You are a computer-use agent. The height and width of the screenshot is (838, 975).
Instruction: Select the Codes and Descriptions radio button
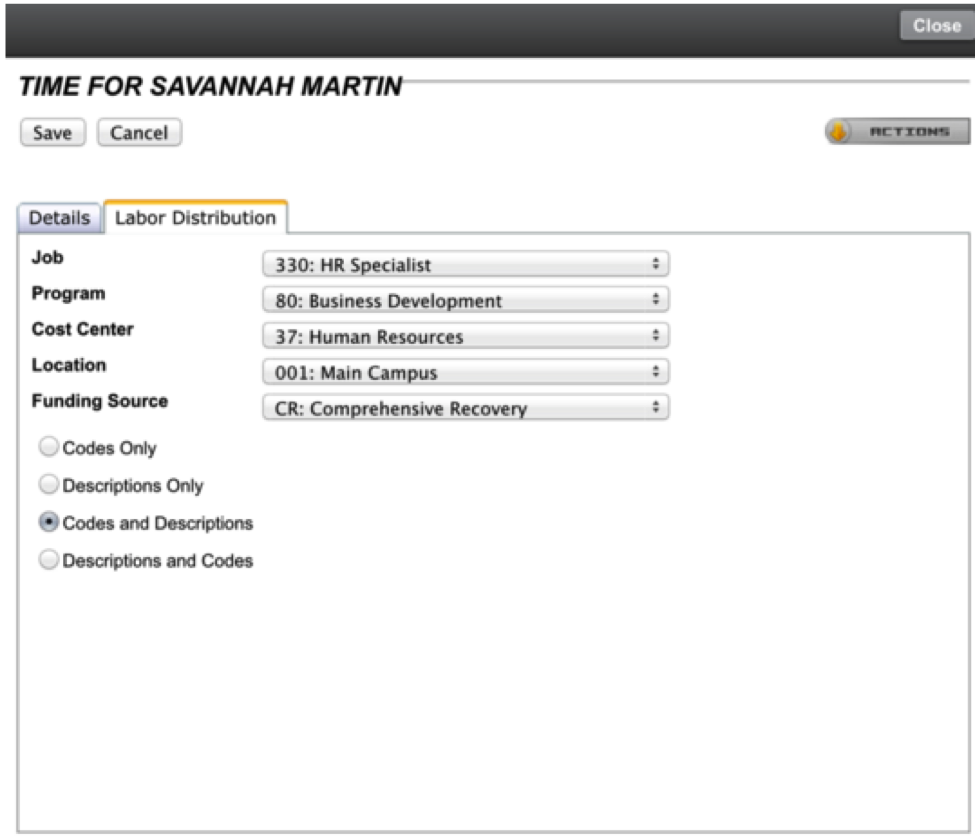click(47, 522)
